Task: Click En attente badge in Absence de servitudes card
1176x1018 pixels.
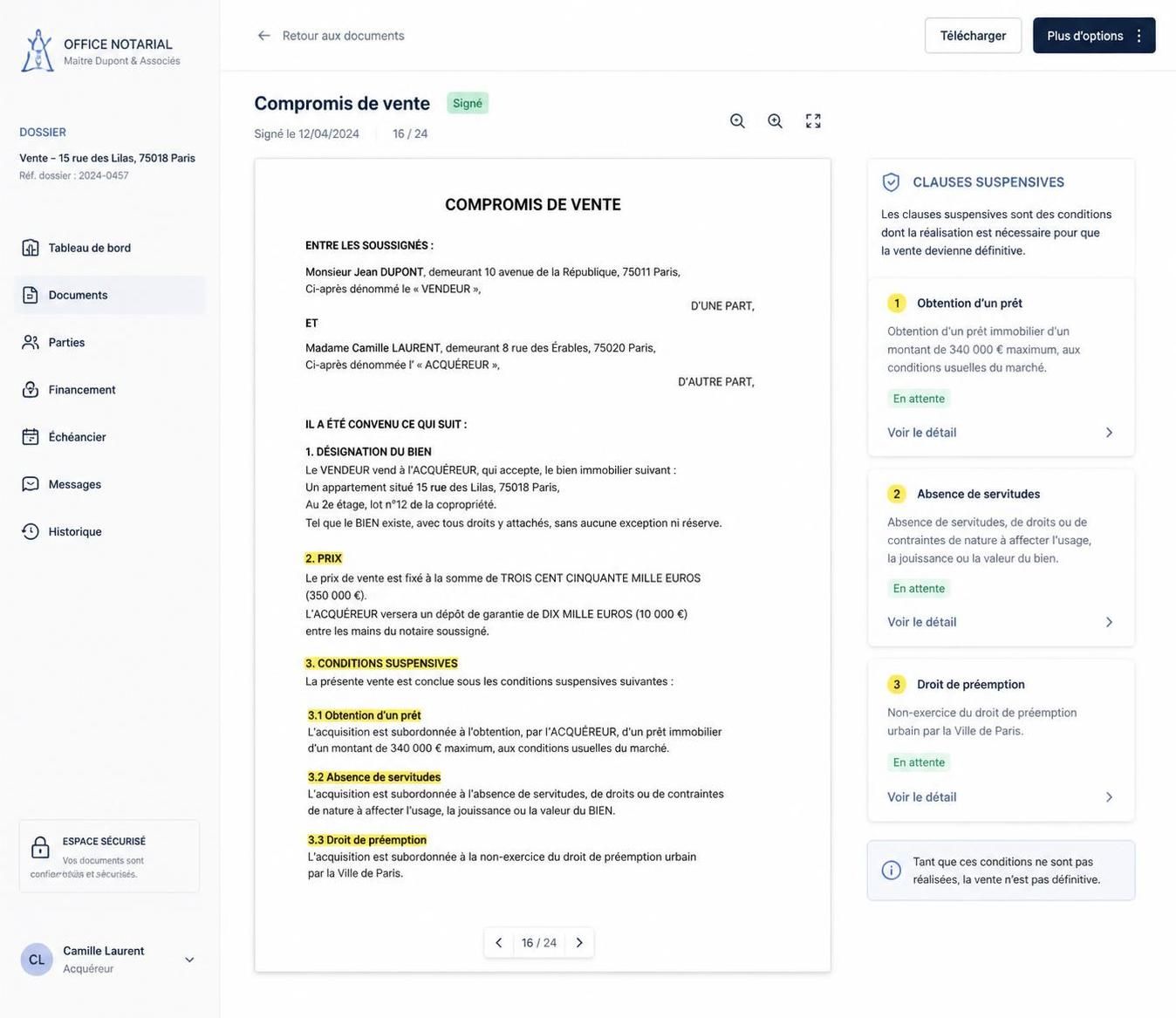Action: tap(919, 589)
